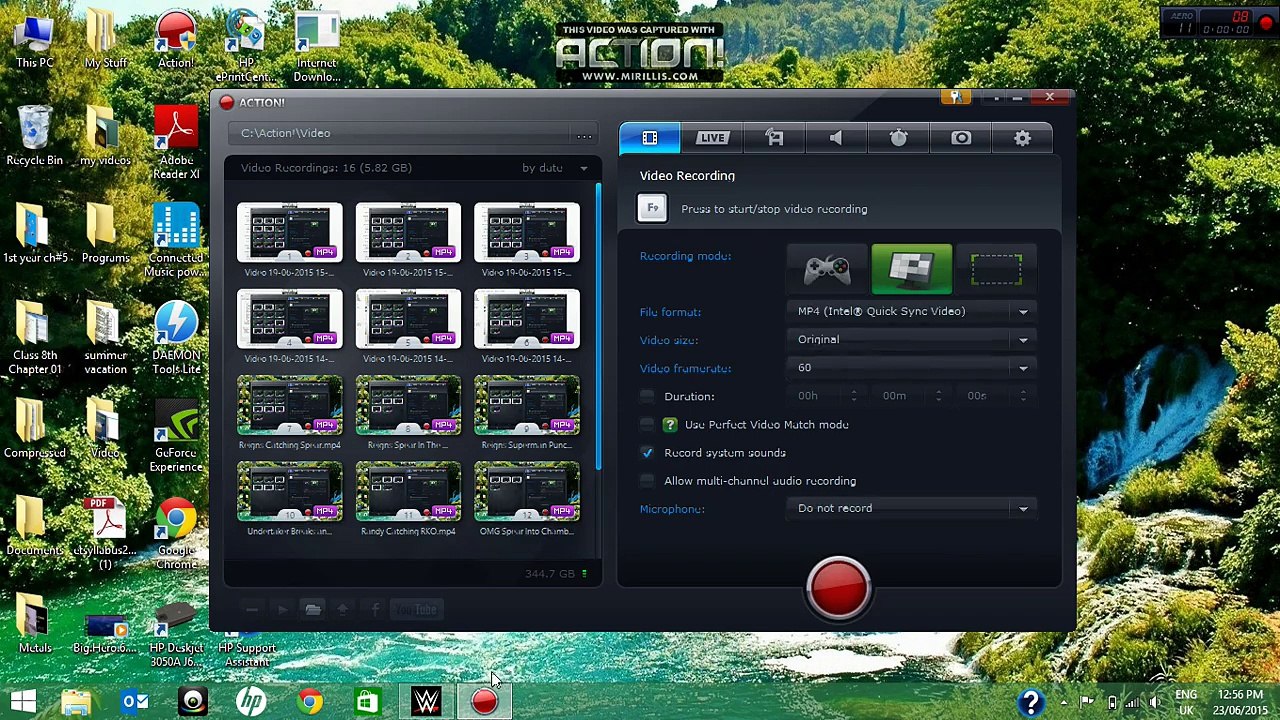Open the Video Recording tab icon
This screenshot has height=720, width=1280.
[x=650, y=138]
